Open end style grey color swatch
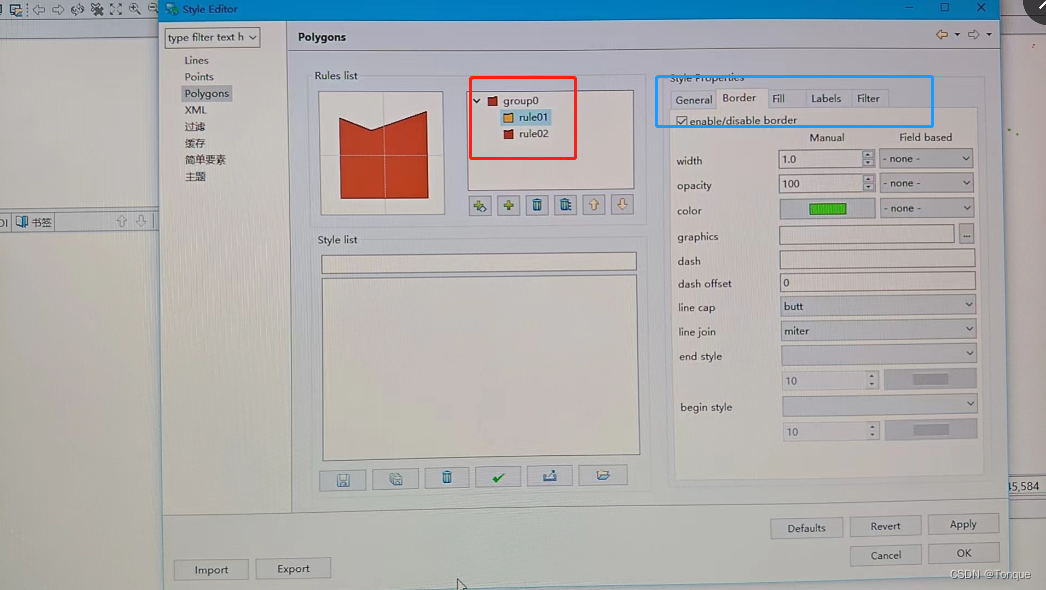 pyautogui.click(x=931, y=379)
